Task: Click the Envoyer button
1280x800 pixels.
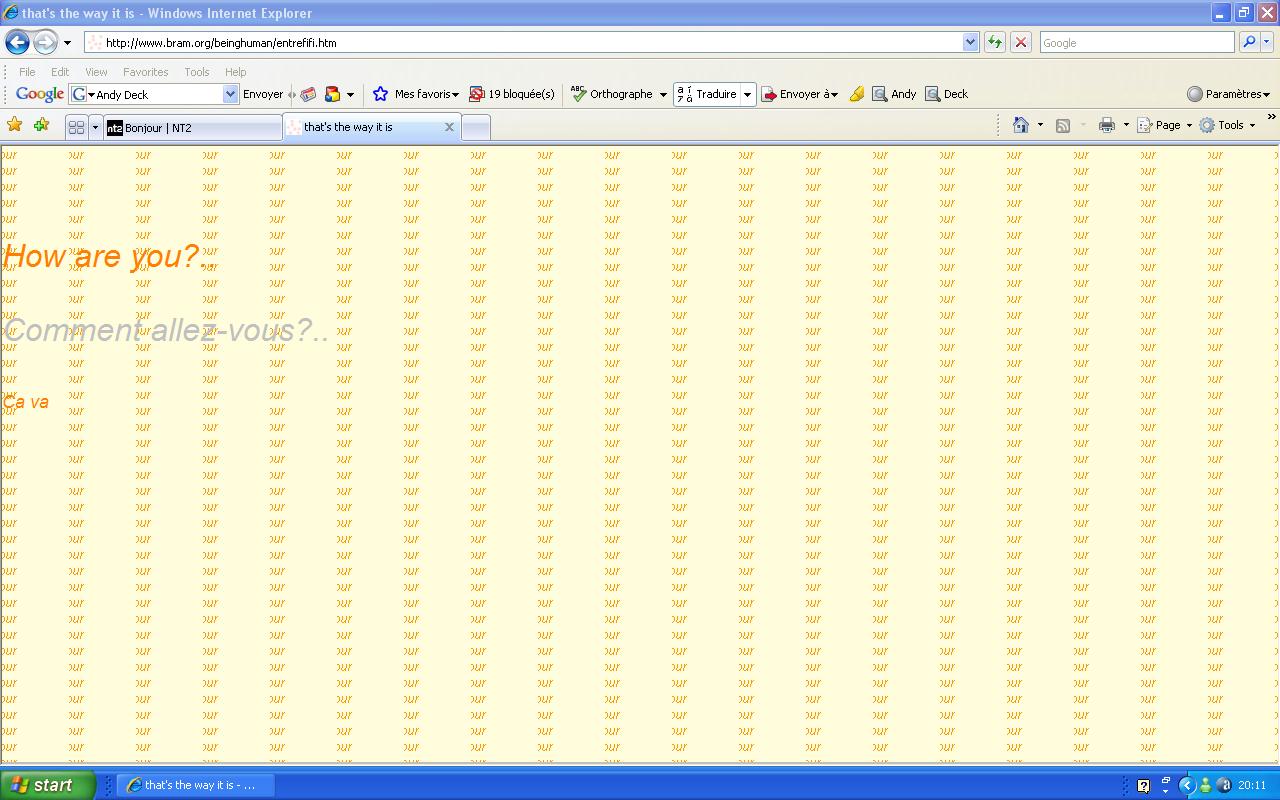Action: (x=263, y=94)
